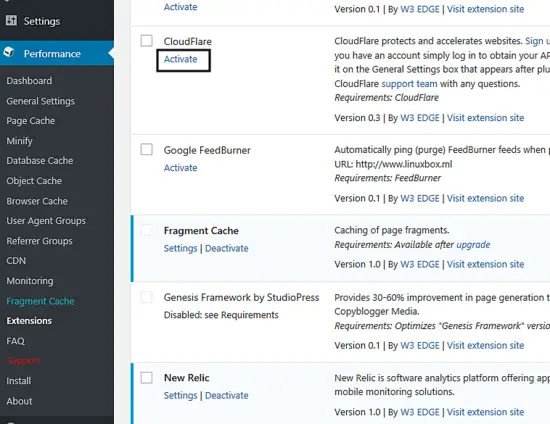Open the FAQ page
Screen dimensions: 550x424
coord(15,341)
